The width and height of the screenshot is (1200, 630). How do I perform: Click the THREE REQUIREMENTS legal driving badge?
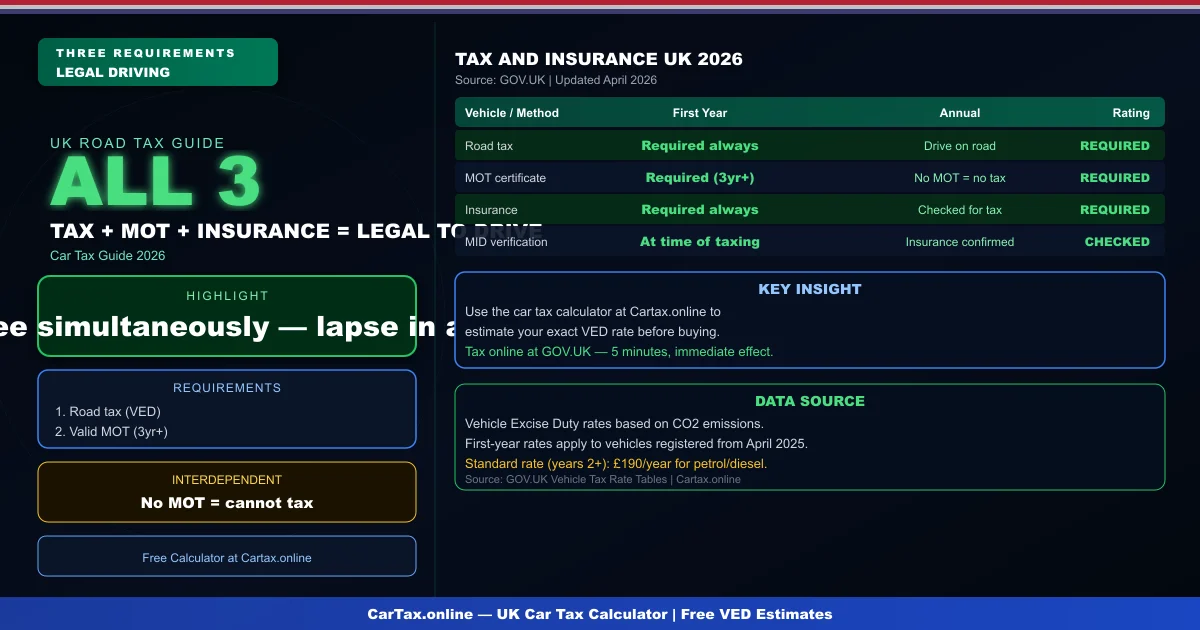tap(157, 61)
